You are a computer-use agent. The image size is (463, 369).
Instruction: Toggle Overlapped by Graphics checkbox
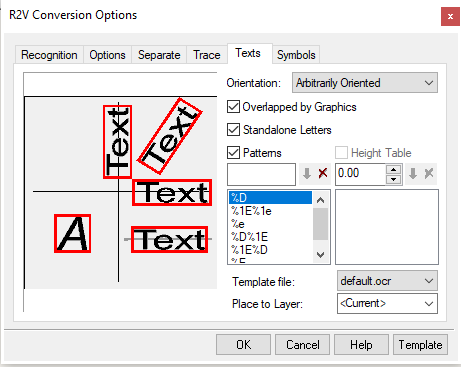(233, 107)
